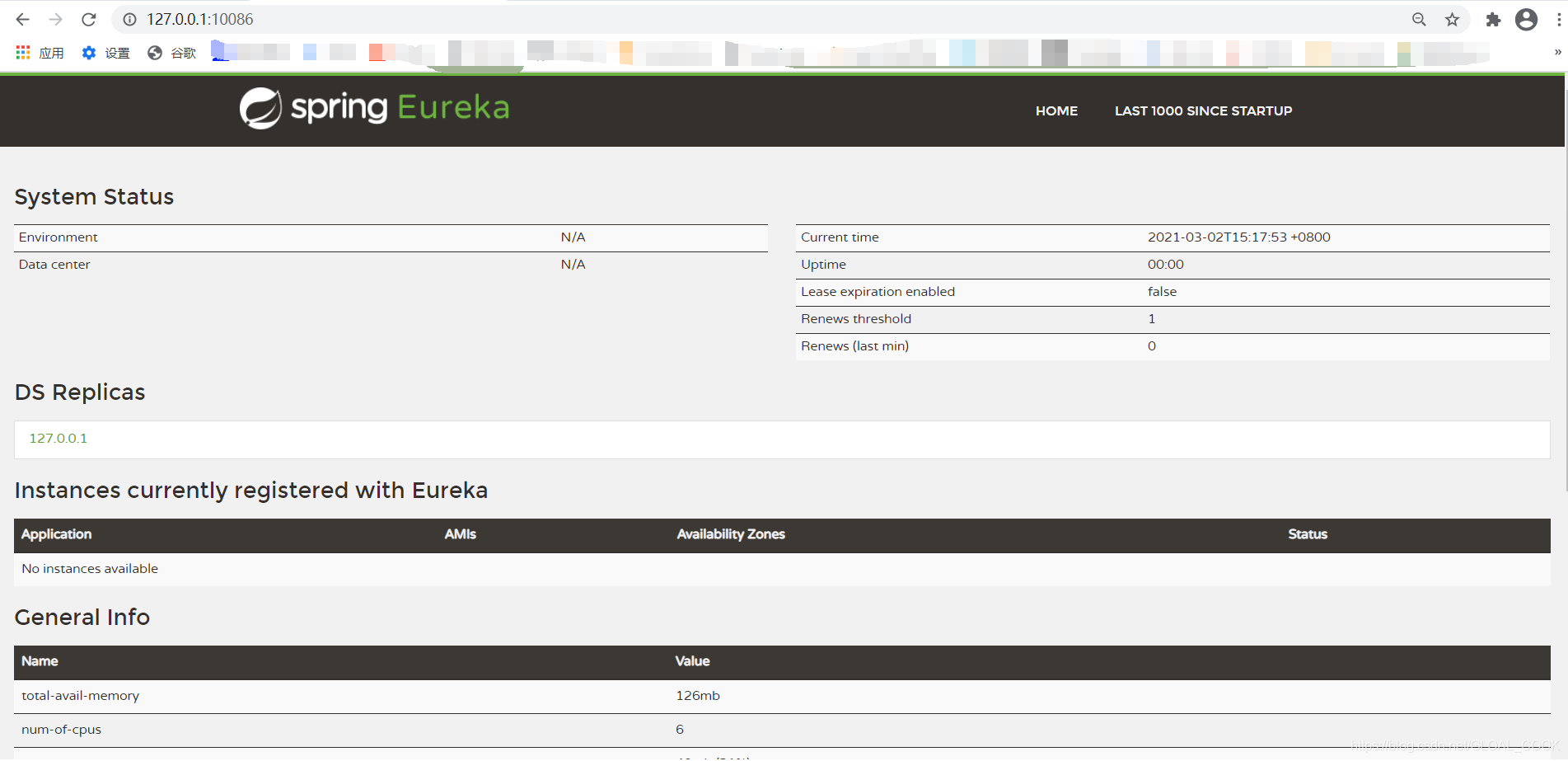Click the total-avail-memory row name
Image resolution: width=1568 pixels, height=761 pixels.
(80, 695)
